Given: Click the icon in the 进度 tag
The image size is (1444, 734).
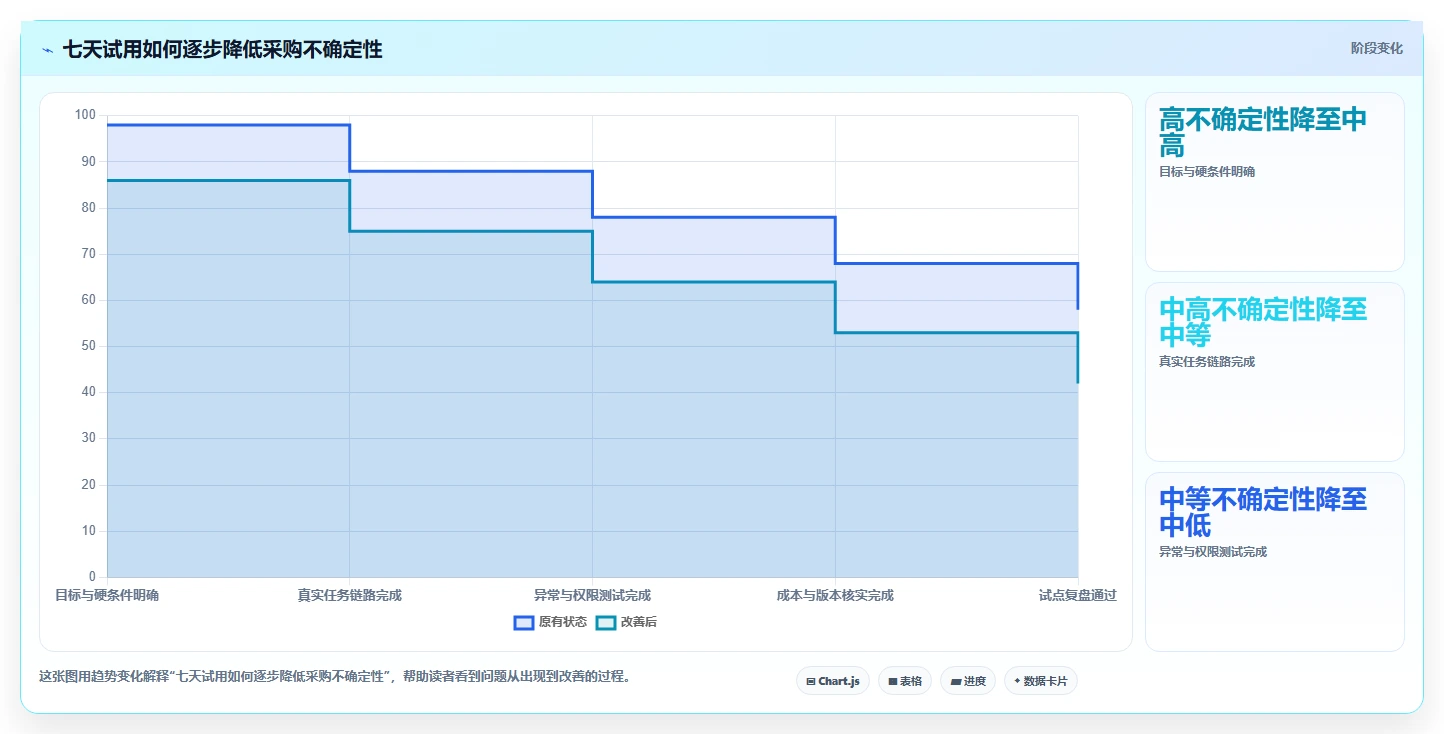Looking at the screenshot, I should pos(956,681).
